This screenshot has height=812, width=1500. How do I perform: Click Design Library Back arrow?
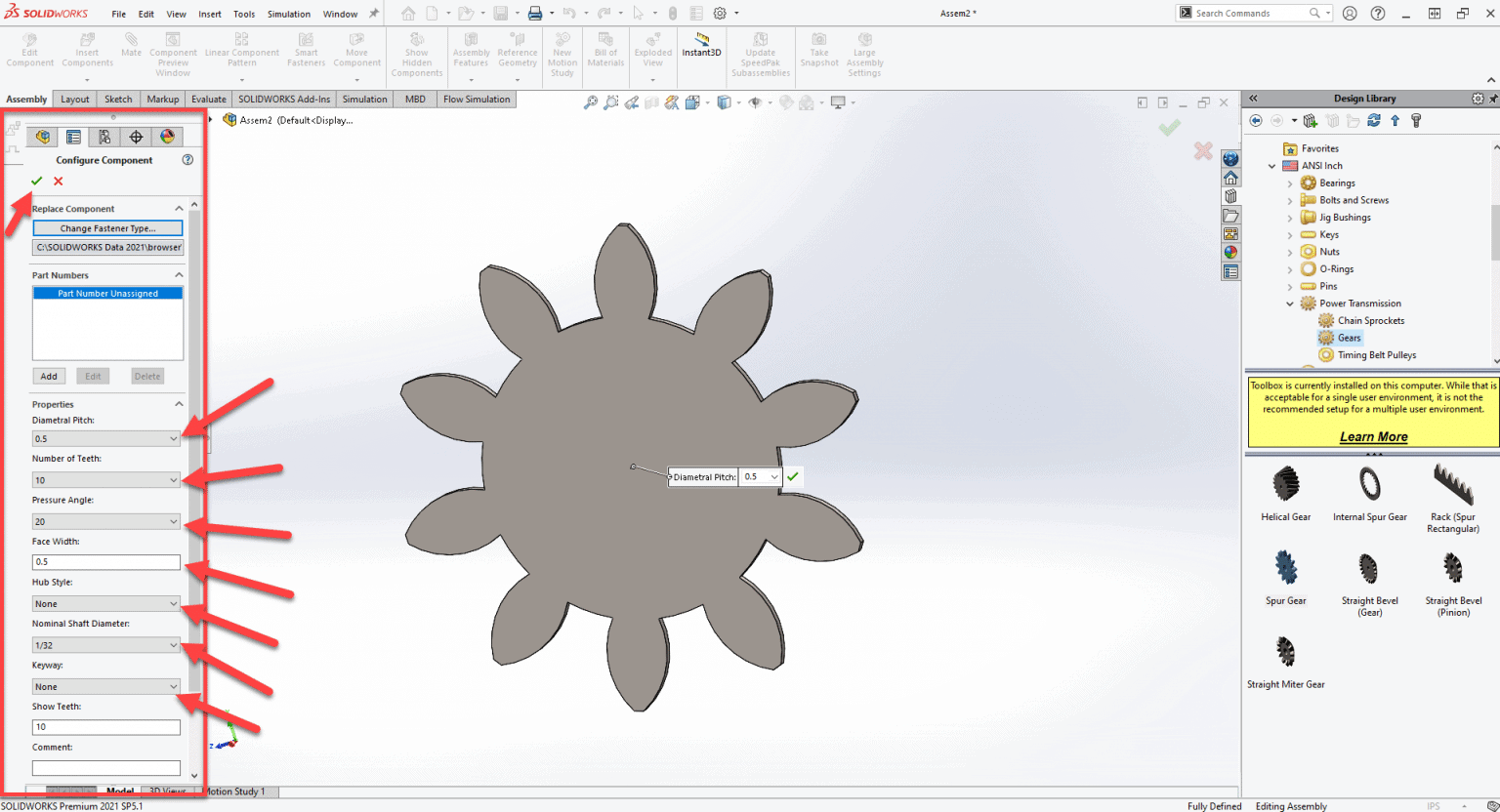click(x=1256, y=120)
